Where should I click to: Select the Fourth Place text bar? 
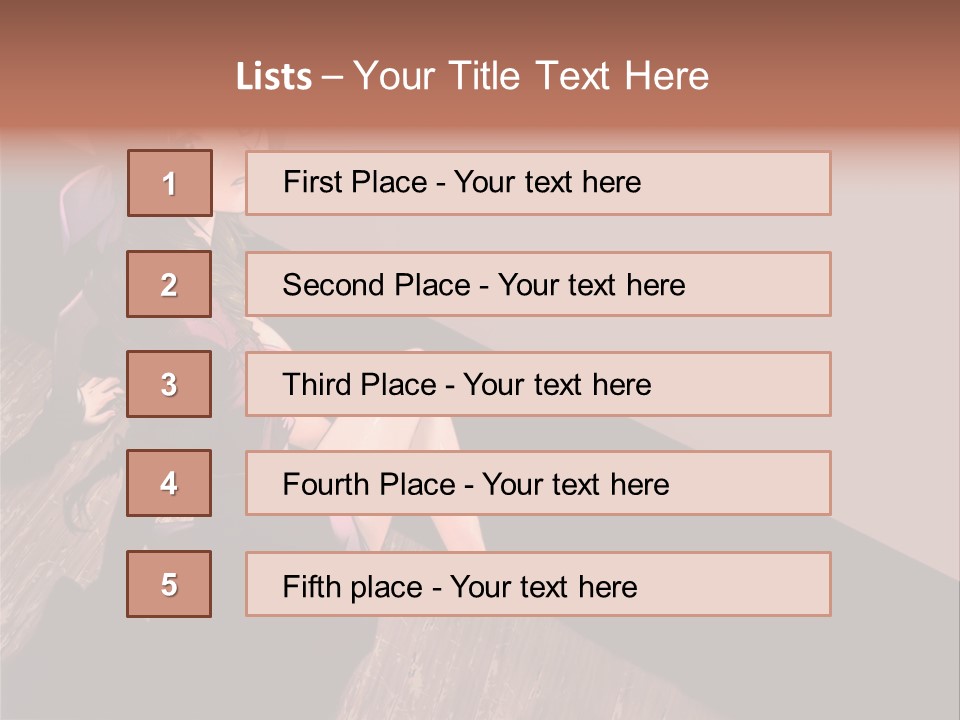(538, 483)
